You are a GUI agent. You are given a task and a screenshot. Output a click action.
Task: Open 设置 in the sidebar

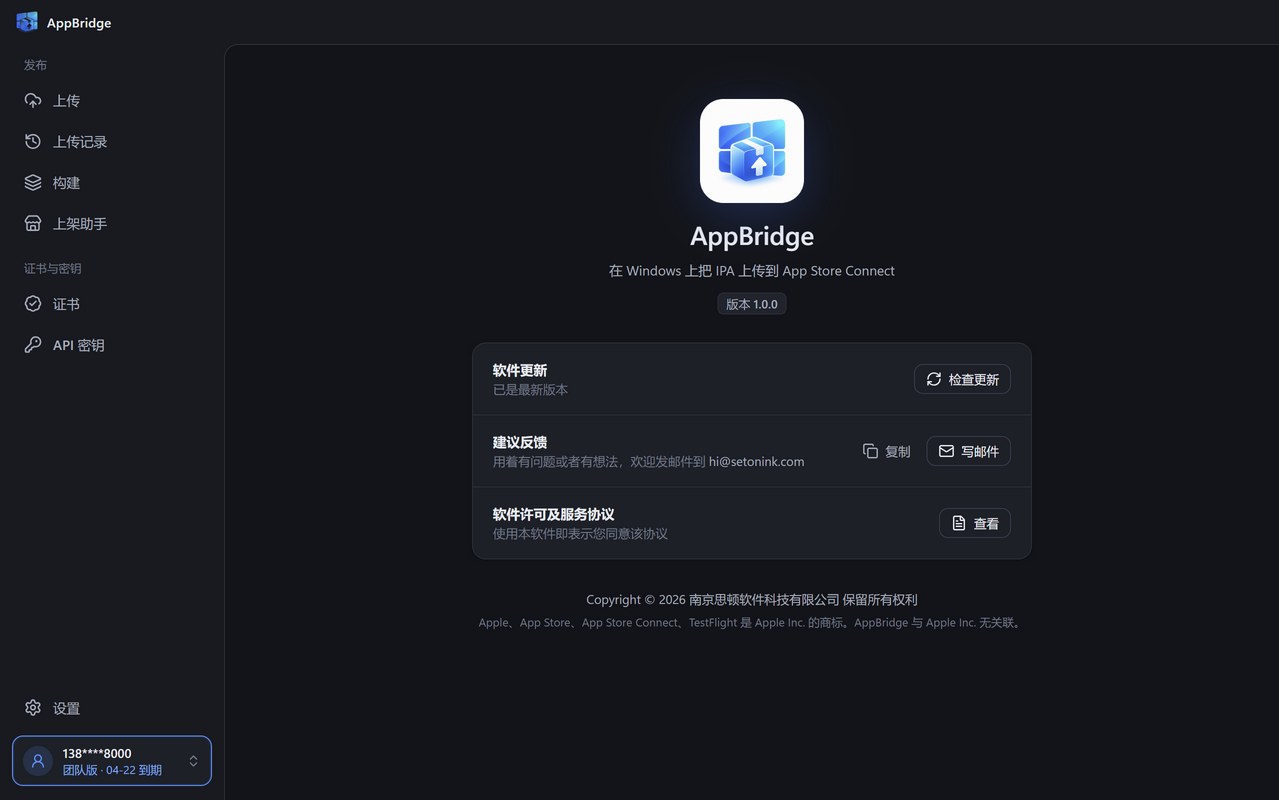point(112,708)
